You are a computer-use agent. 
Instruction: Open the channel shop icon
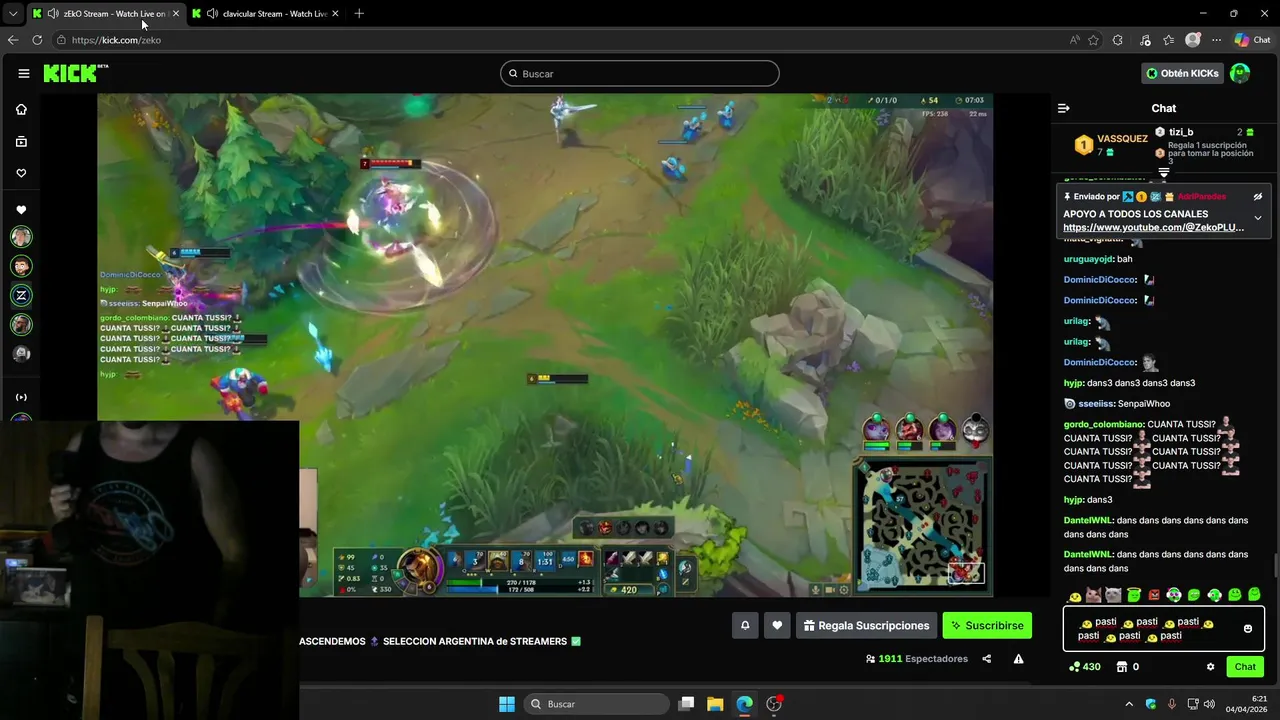[1122, 667]
